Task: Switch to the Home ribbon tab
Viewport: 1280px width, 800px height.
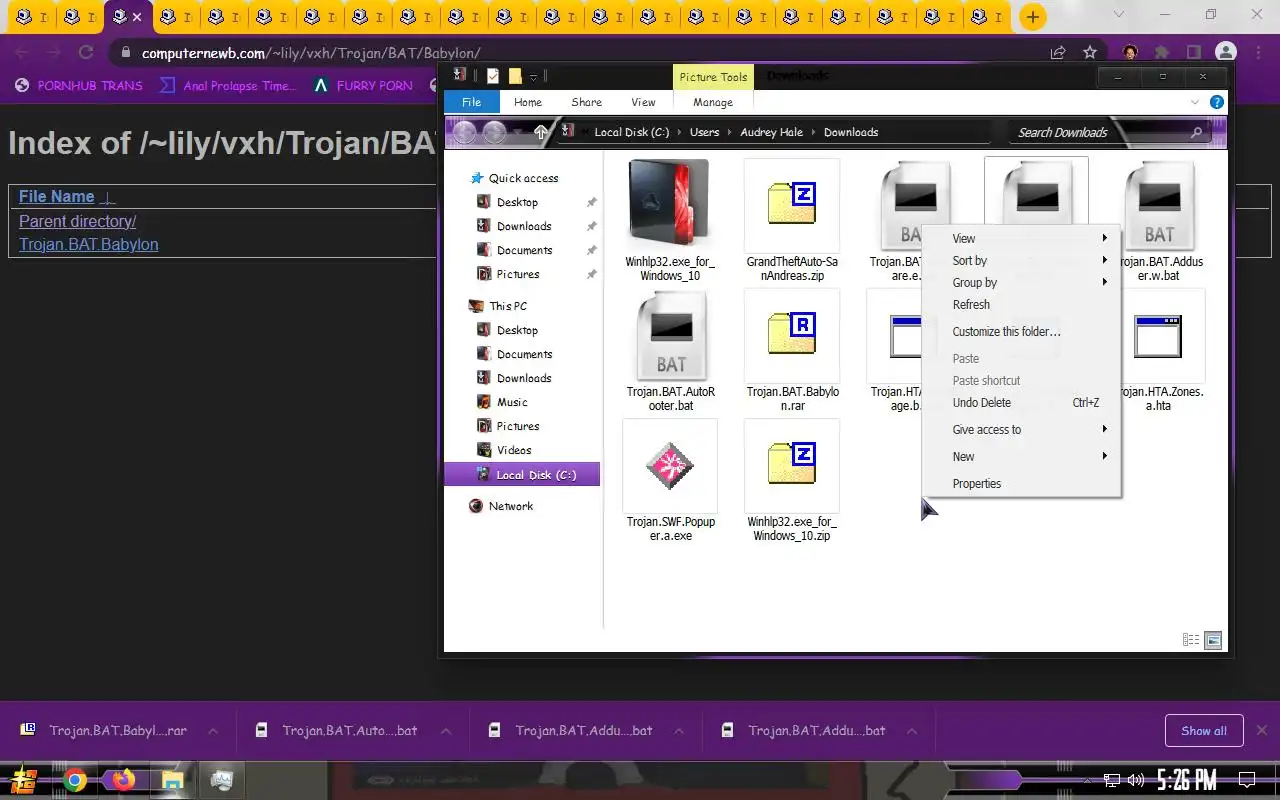Action: coord(528,102)
